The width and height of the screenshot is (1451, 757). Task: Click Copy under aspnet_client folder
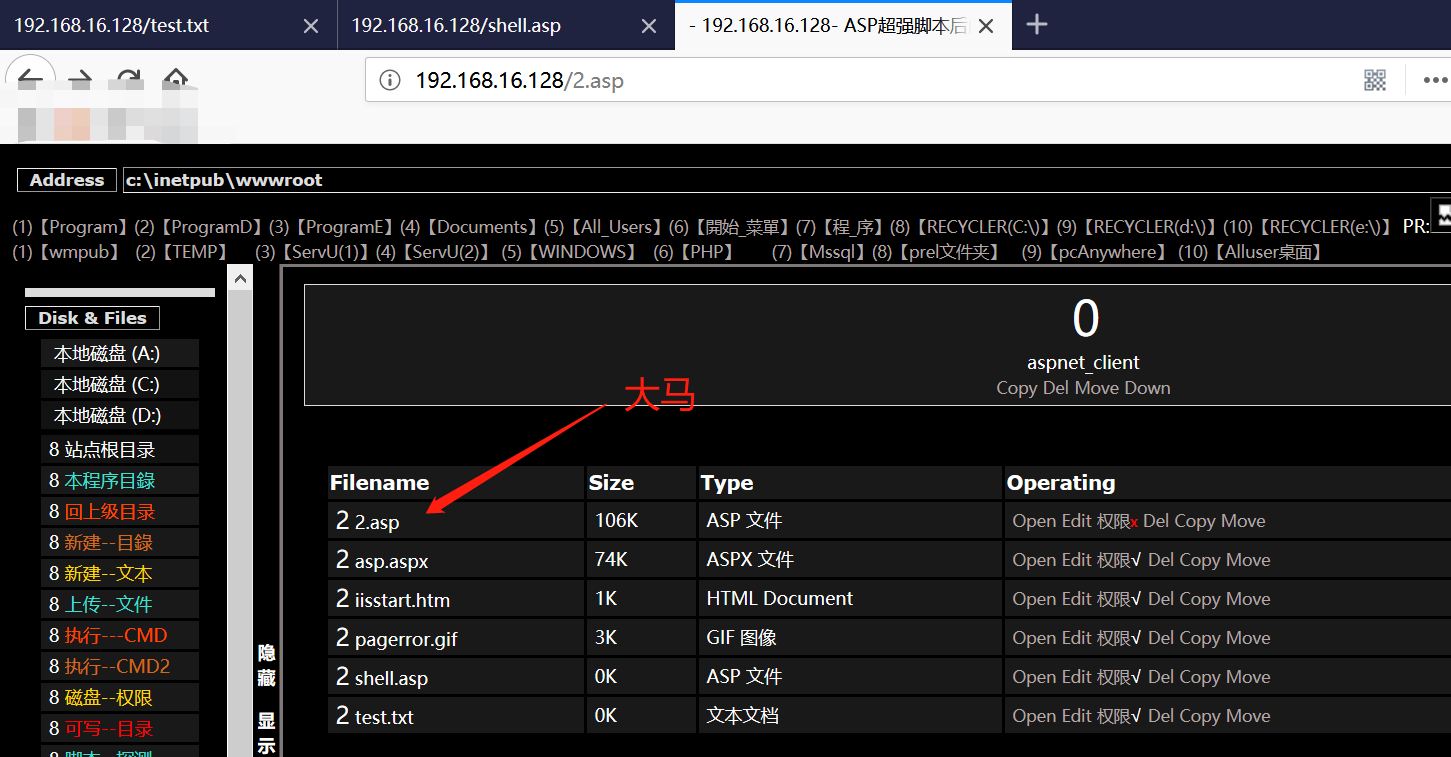[1017, 388]
